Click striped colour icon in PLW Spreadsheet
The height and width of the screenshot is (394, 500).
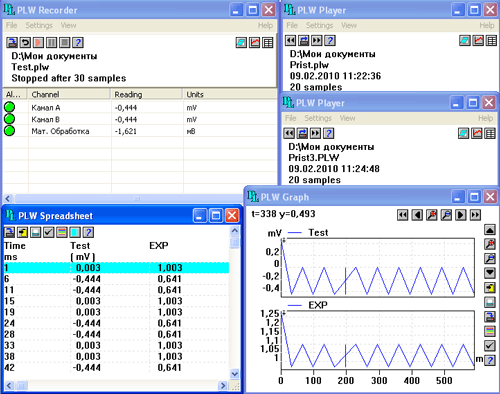[x=62, y=232]
